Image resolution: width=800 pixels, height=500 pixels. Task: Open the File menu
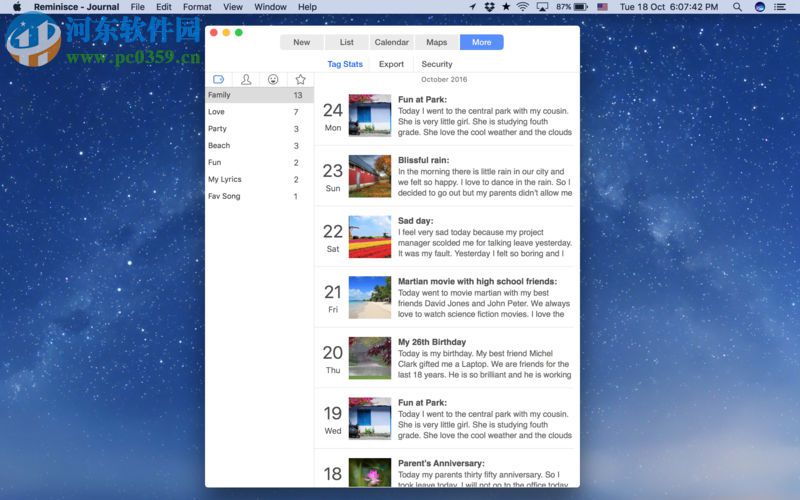[x=138, y=7]
